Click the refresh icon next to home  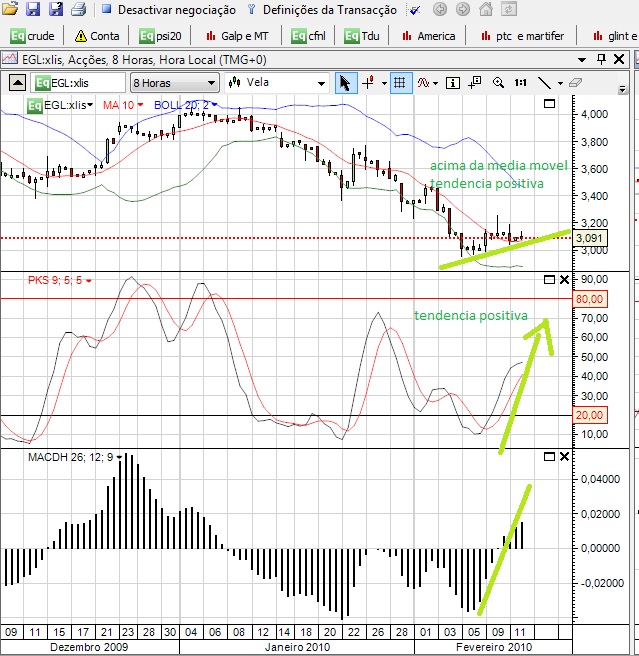tap(508, 9)
